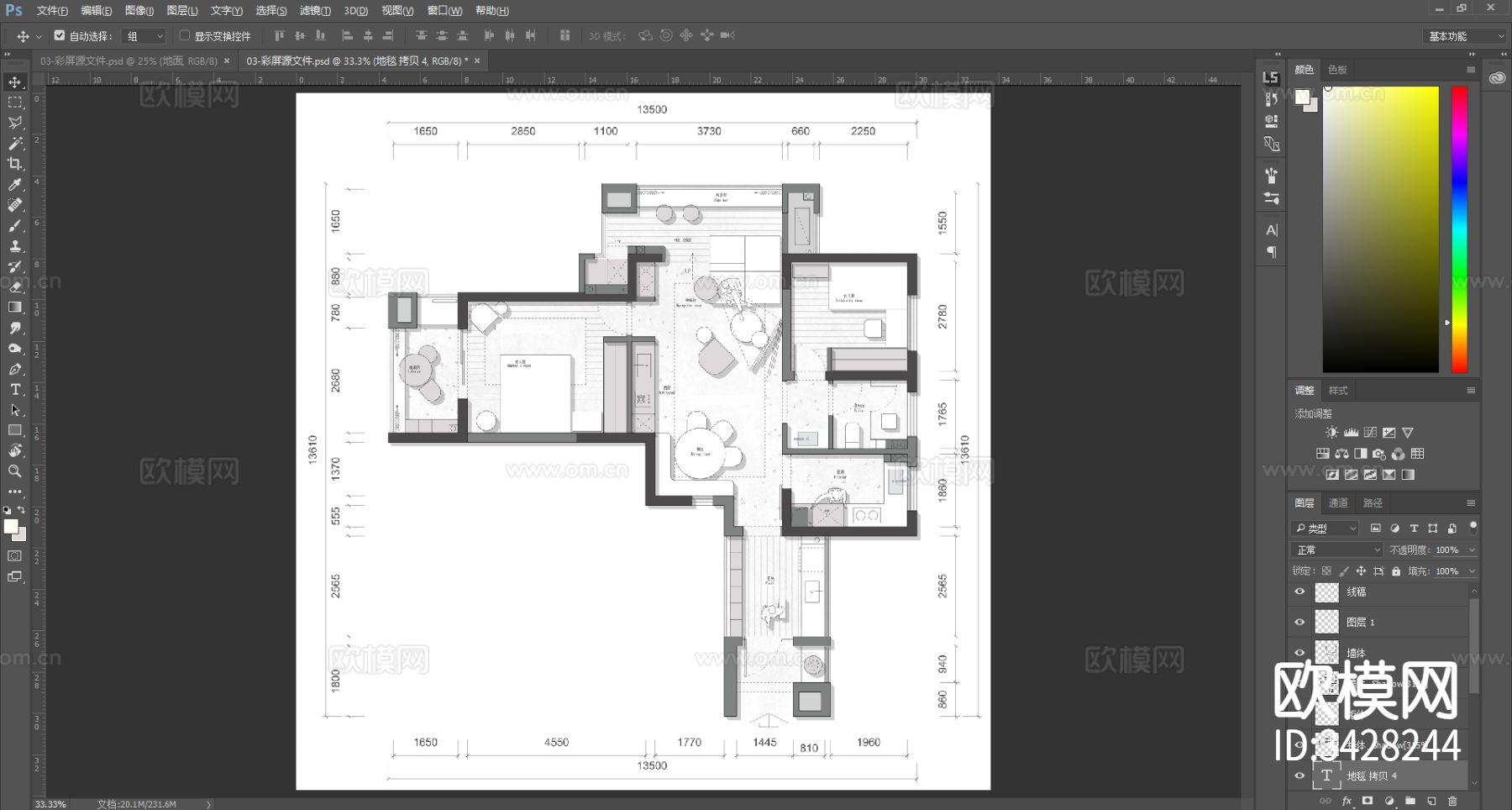Choose the Clone Stamp tool
Viewport: 1512px width, 810px height.
coord(15,246)
